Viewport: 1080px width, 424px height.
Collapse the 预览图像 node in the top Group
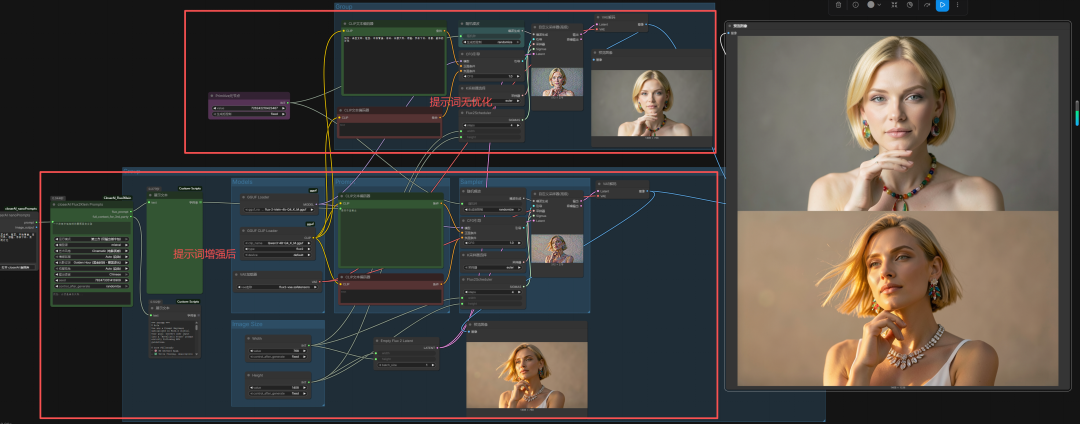click(x=595, y=52)
